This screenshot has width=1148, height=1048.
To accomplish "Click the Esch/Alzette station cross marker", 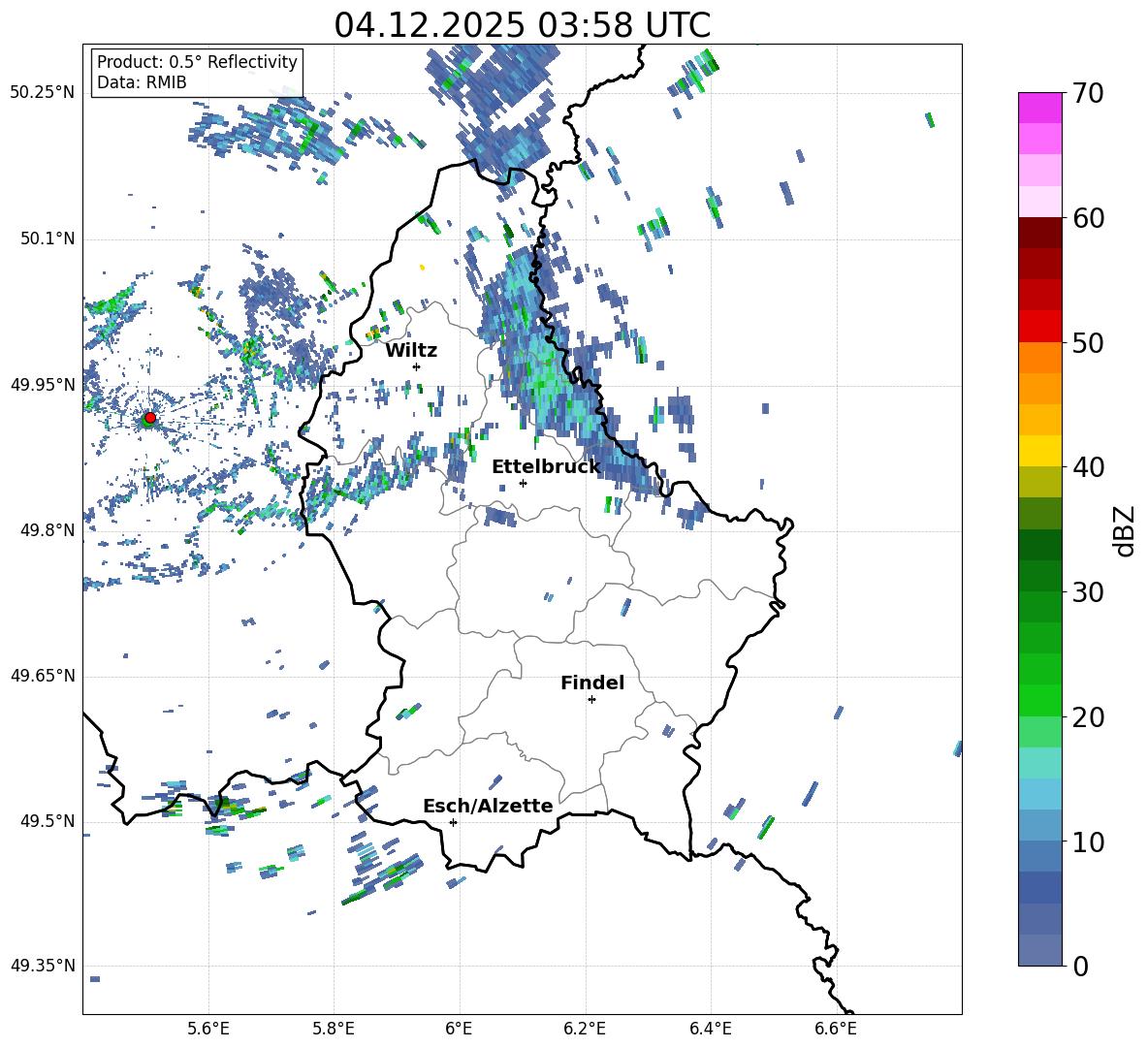I will coord(453,822).
